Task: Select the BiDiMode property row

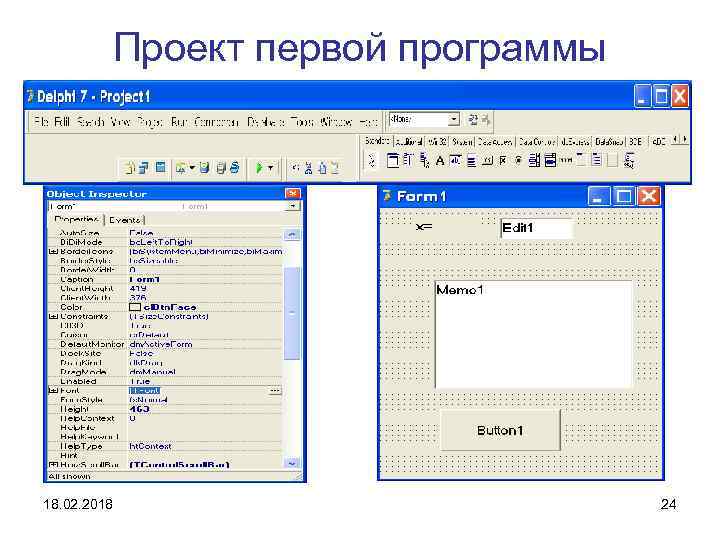Action: click(165, 242)
